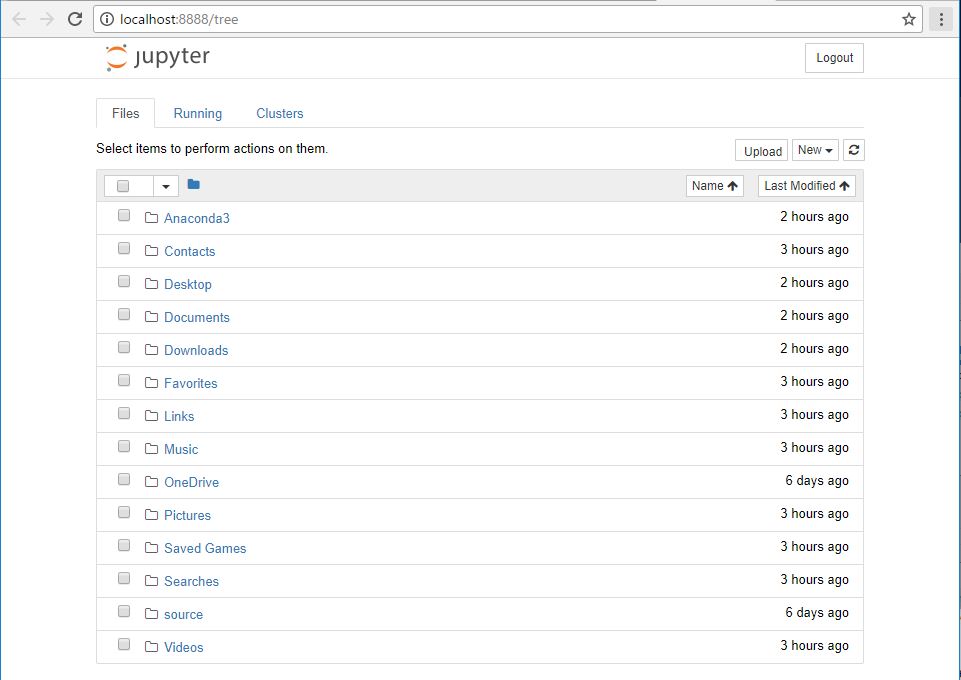Check the Contacts row checkbox

pyautogui.click(x=124, y=248)
